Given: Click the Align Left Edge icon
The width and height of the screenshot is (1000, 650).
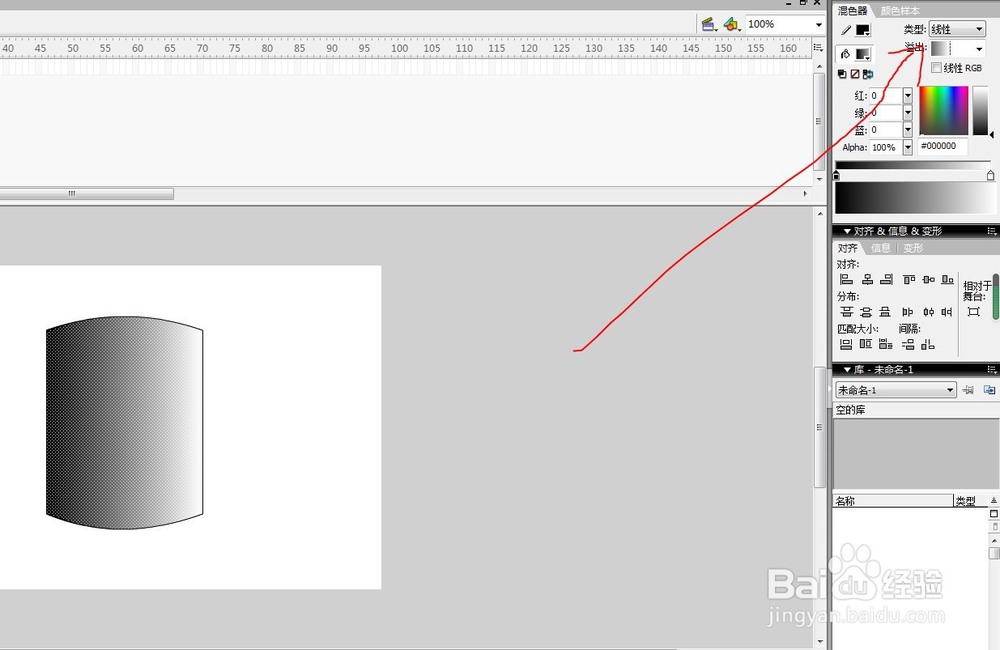Looking at the screenshot, I should point(846,279).
